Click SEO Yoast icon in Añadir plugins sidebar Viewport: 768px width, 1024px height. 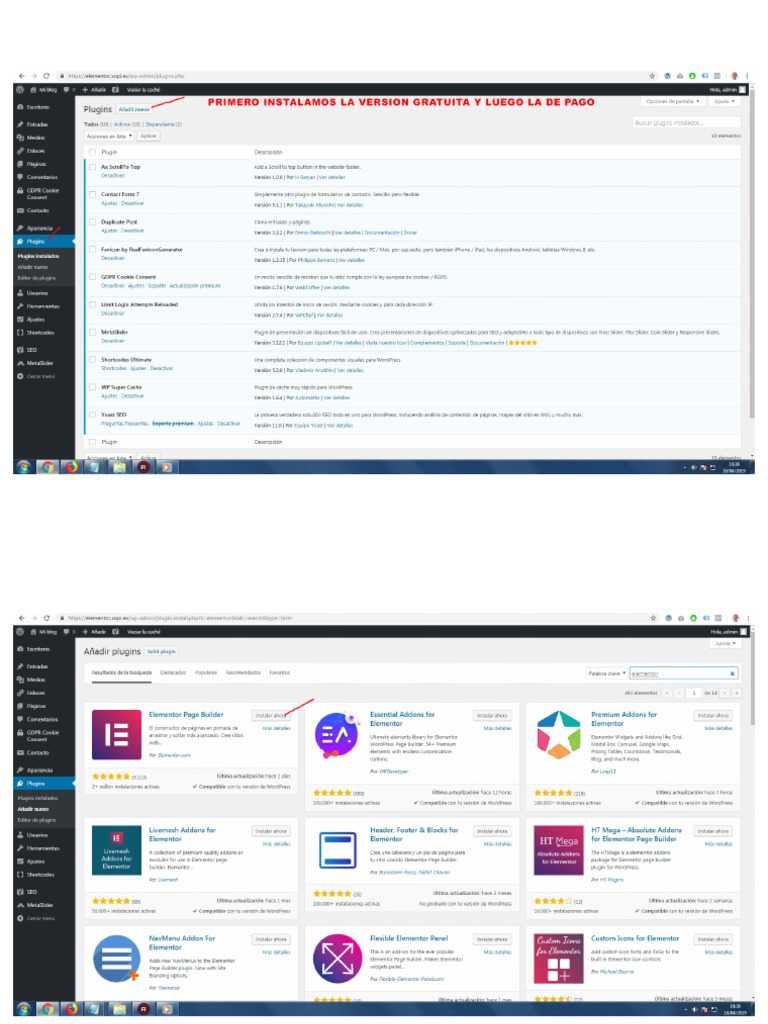click(x=20, y=891)
